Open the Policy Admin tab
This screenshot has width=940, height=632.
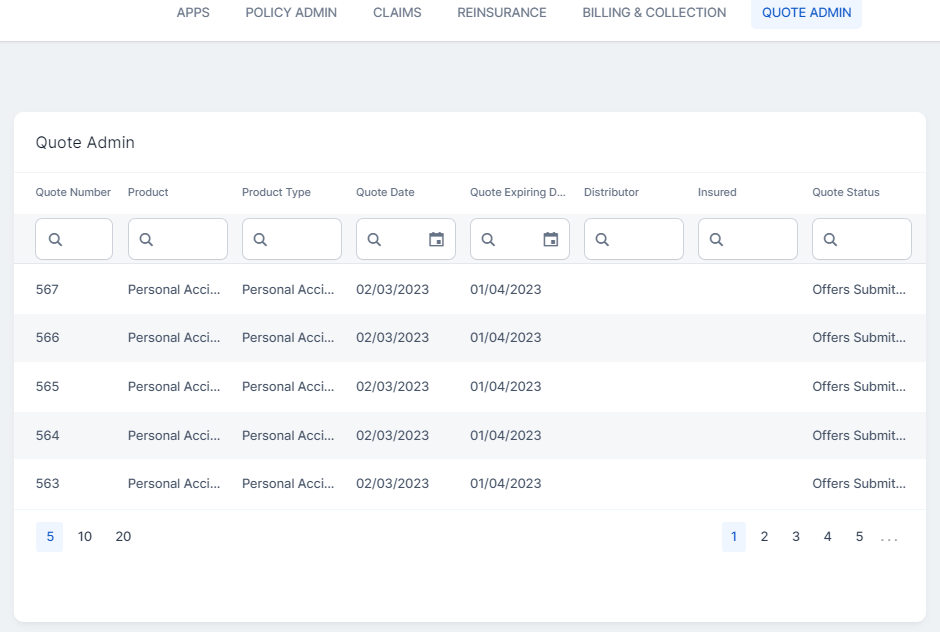(291, 13)
